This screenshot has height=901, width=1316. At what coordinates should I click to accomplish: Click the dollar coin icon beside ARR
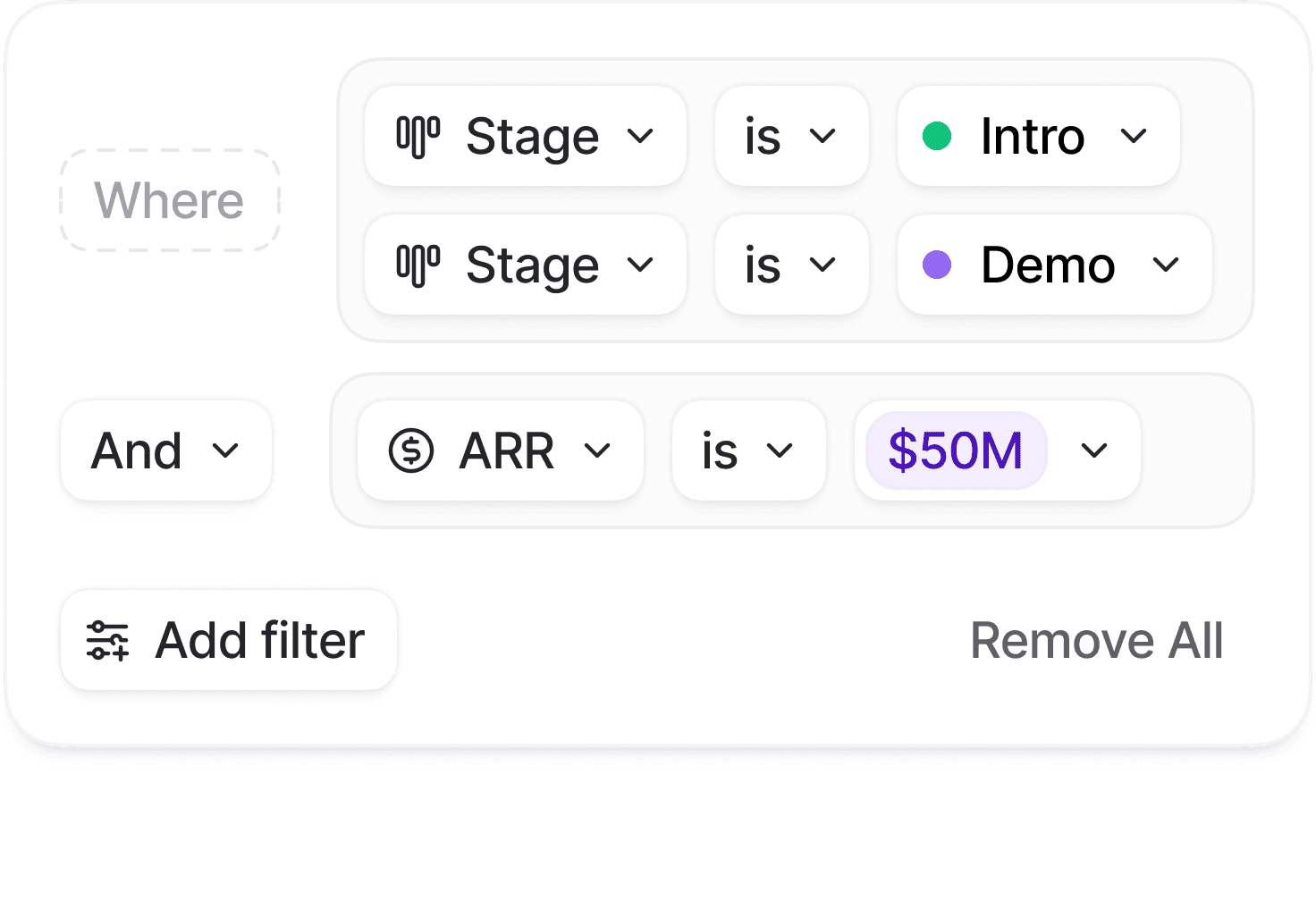coord(411,450)
